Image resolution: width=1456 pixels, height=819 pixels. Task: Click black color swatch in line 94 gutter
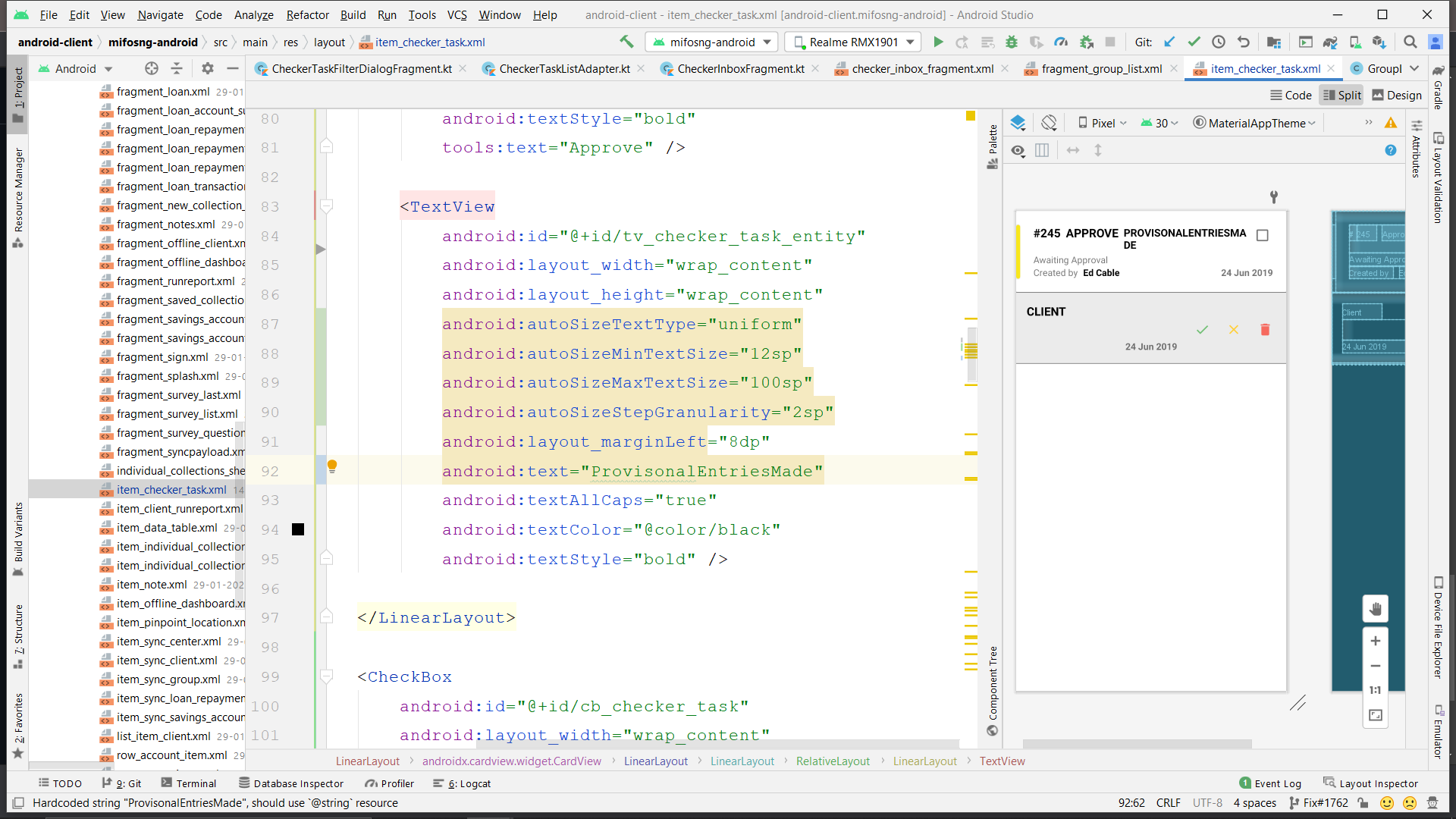click(x=298, y=529)
